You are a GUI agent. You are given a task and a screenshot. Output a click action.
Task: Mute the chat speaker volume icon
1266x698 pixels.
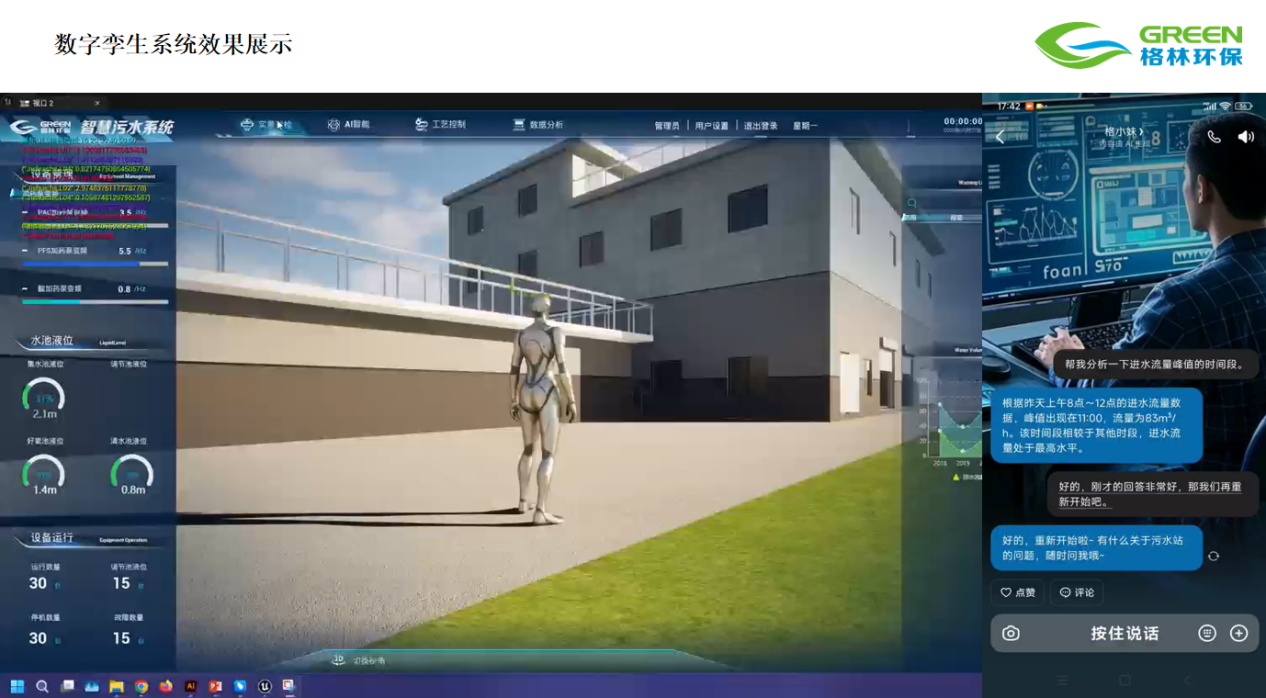pos(1245,137)
